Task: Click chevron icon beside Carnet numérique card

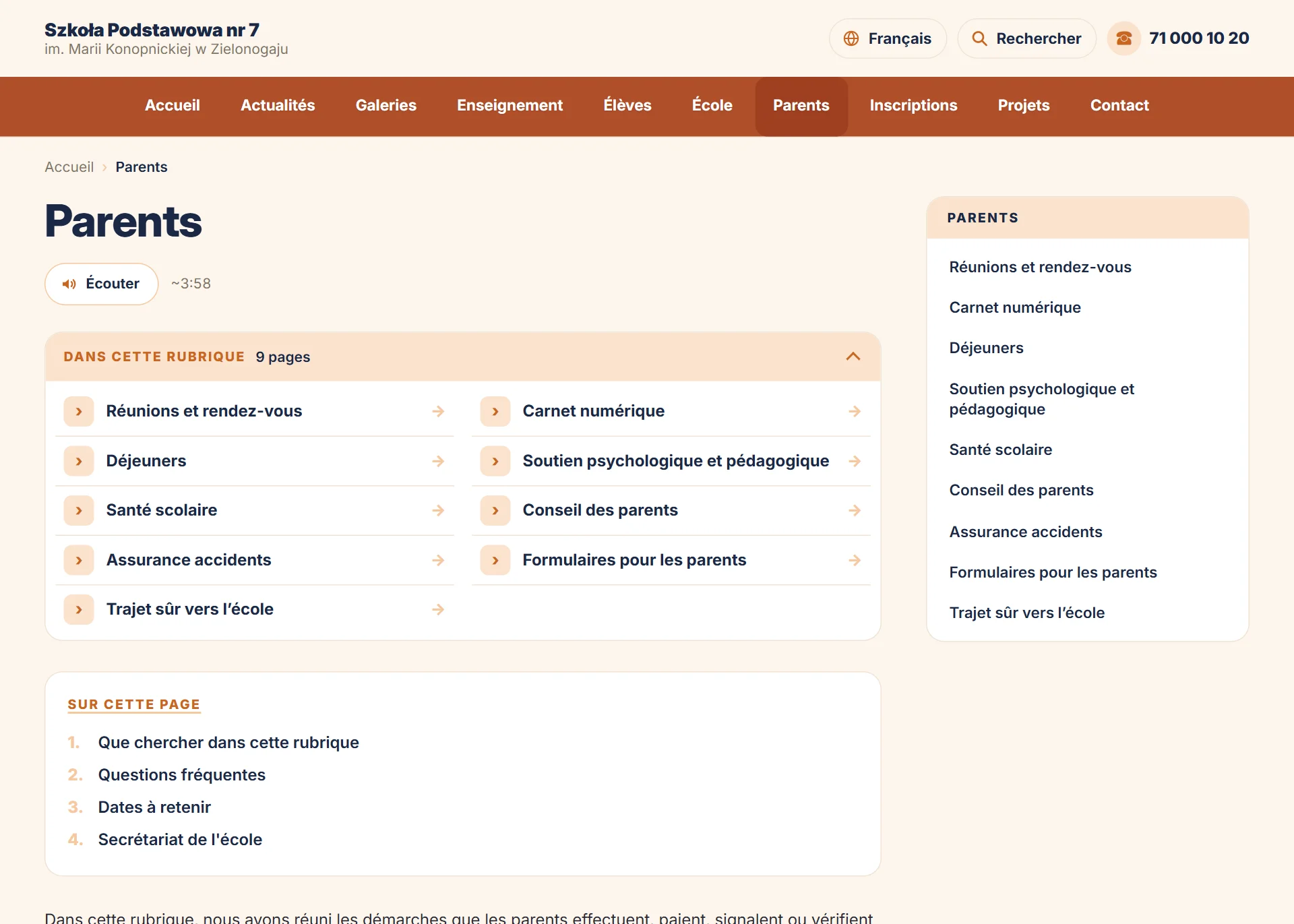Action: [x=495, y=411]
